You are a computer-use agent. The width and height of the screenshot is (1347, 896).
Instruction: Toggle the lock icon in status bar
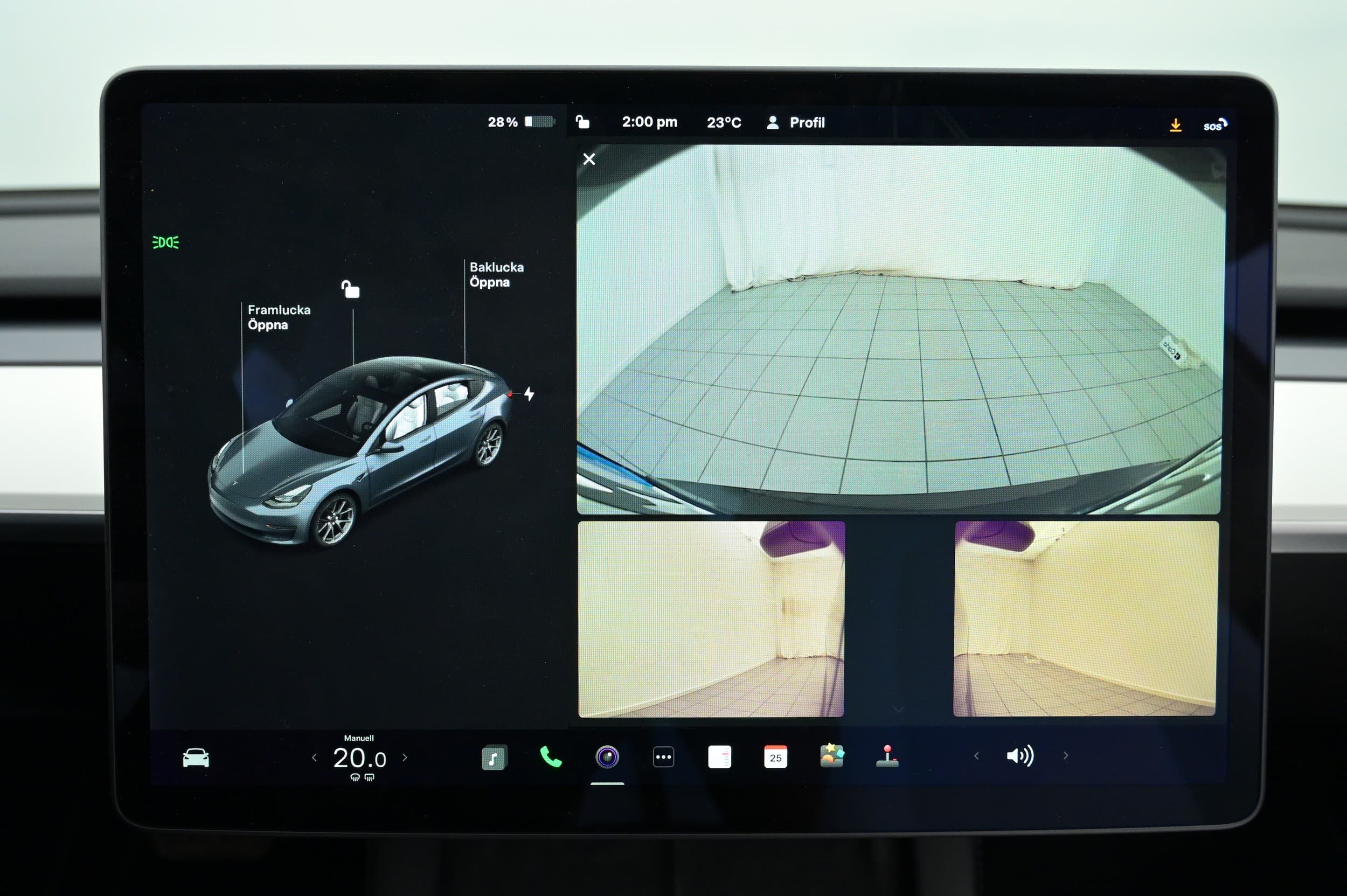(582, 122)
